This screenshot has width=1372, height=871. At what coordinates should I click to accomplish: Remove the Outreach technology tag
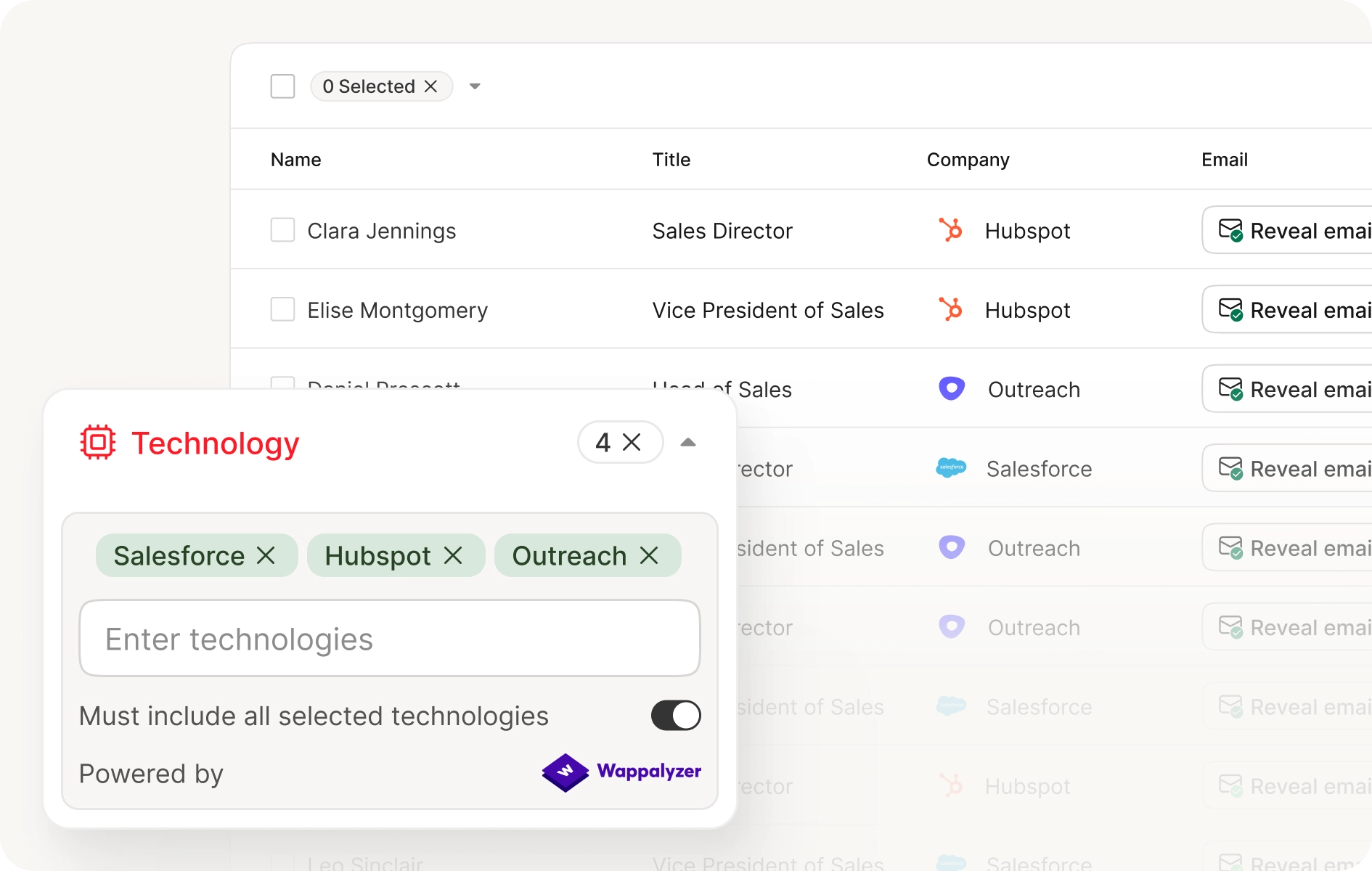pyautogui.click(x=649, y=556)
